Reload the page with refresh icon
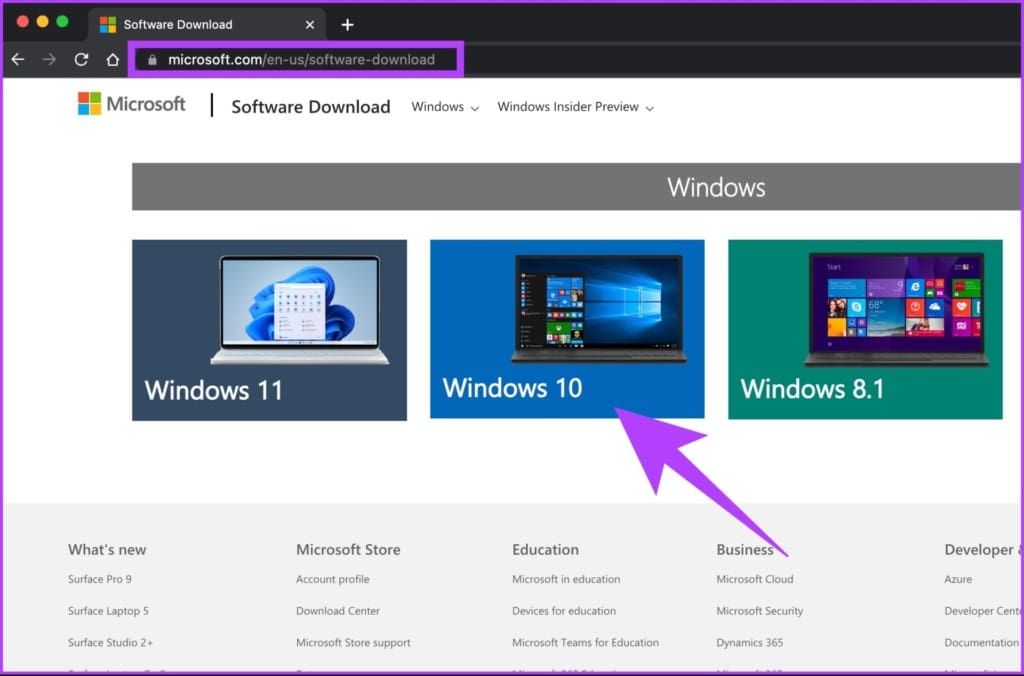This screenshot has width=1024, height=676. 81,59
